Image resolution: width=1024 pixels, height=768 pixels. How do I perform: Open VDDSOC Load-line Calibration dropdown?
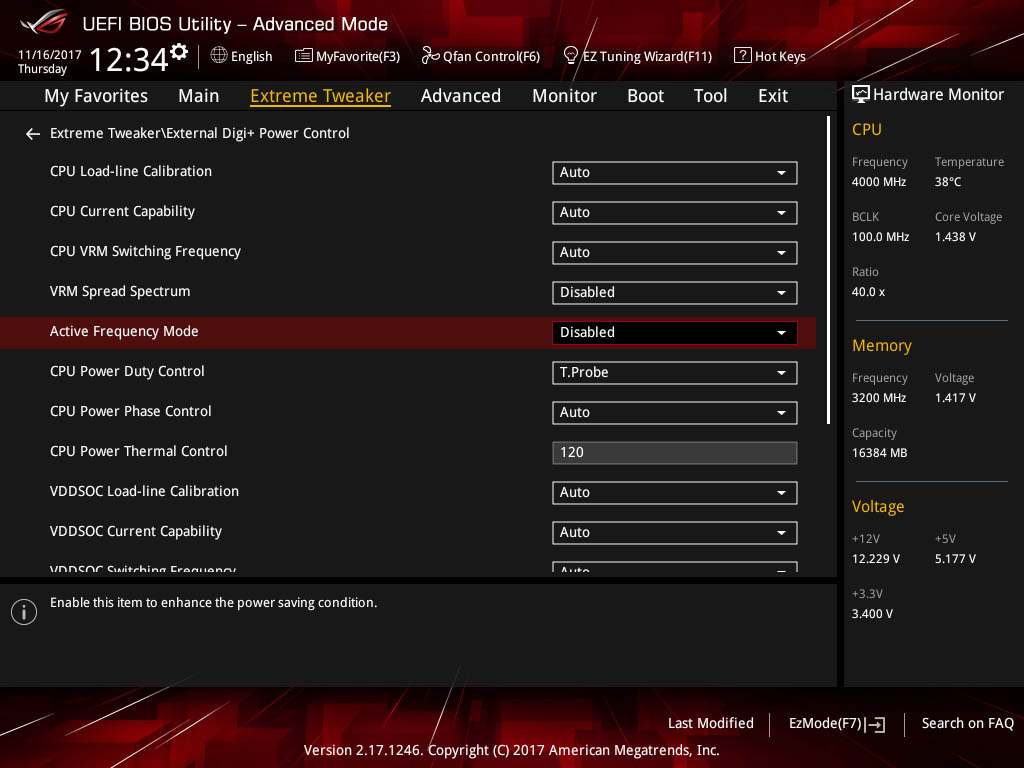click(675, 492)
